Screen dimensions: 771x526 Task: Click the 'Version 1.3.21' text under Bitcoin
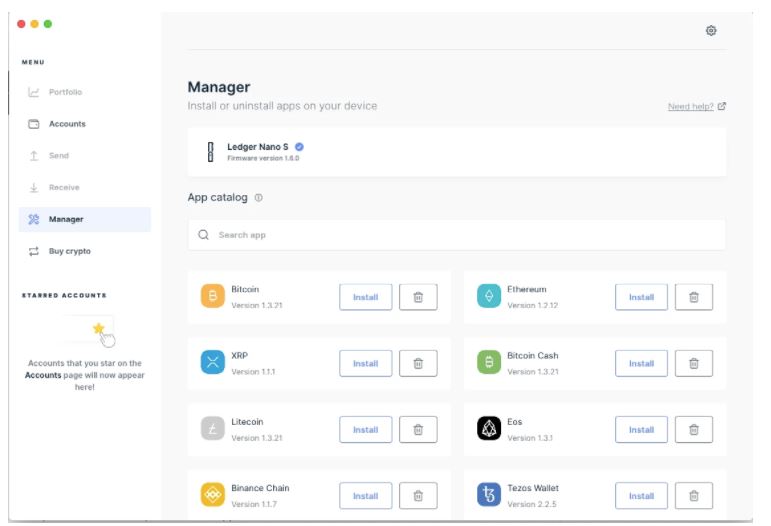coord(257,305)
